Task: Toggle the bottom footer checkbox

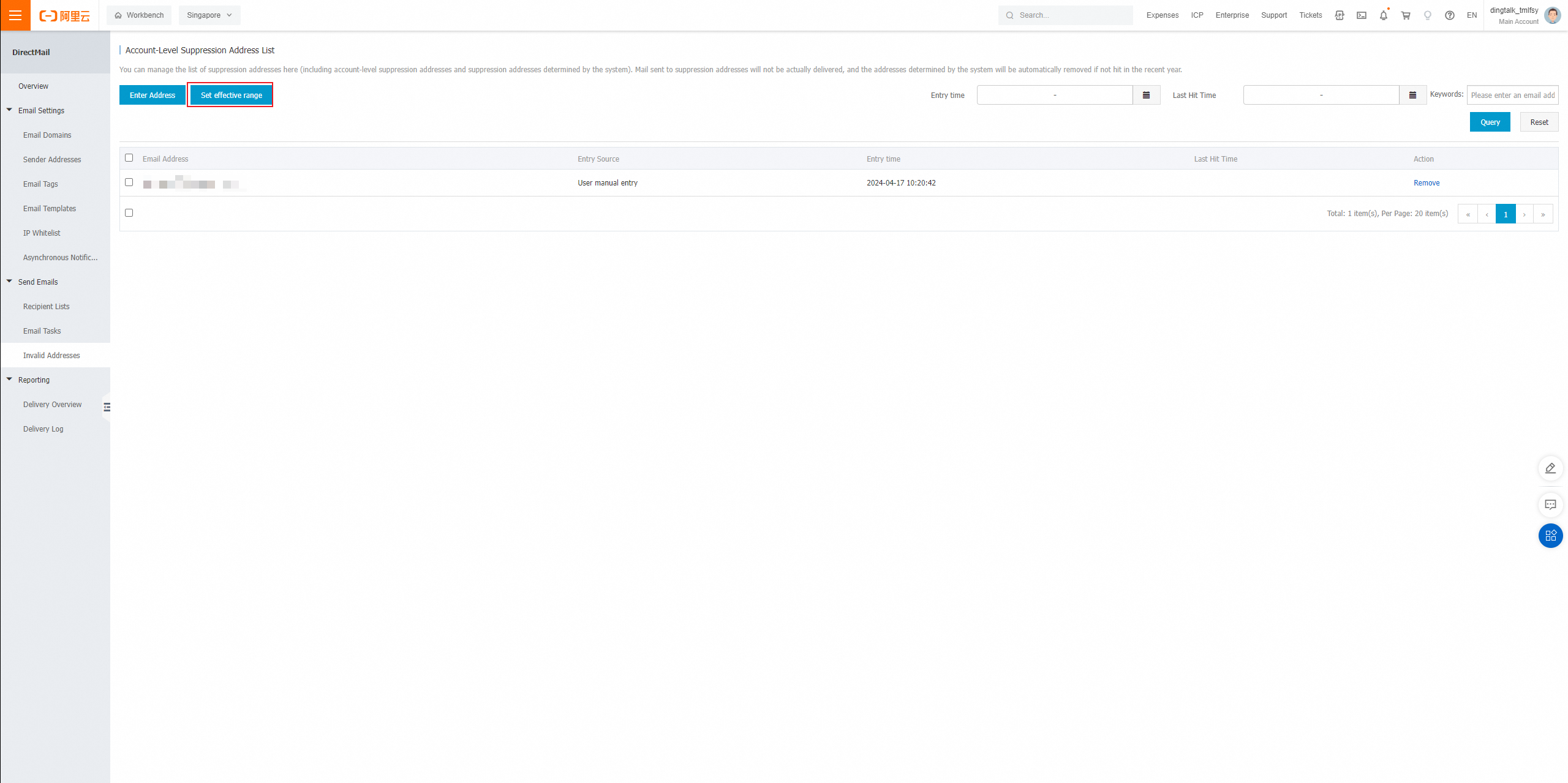Action: coord(129,213)
